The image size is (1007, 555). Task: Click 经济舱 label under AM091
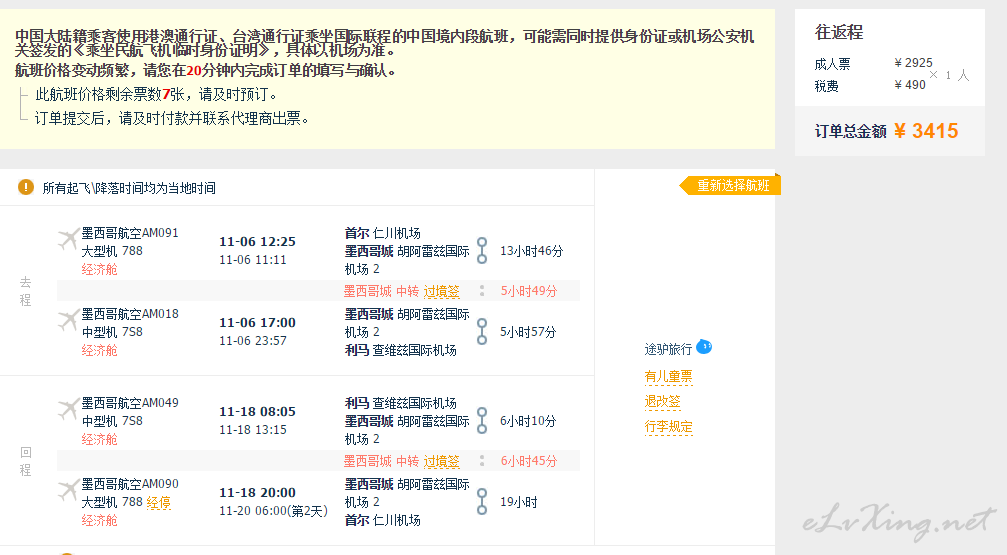[x=100, y=269]
